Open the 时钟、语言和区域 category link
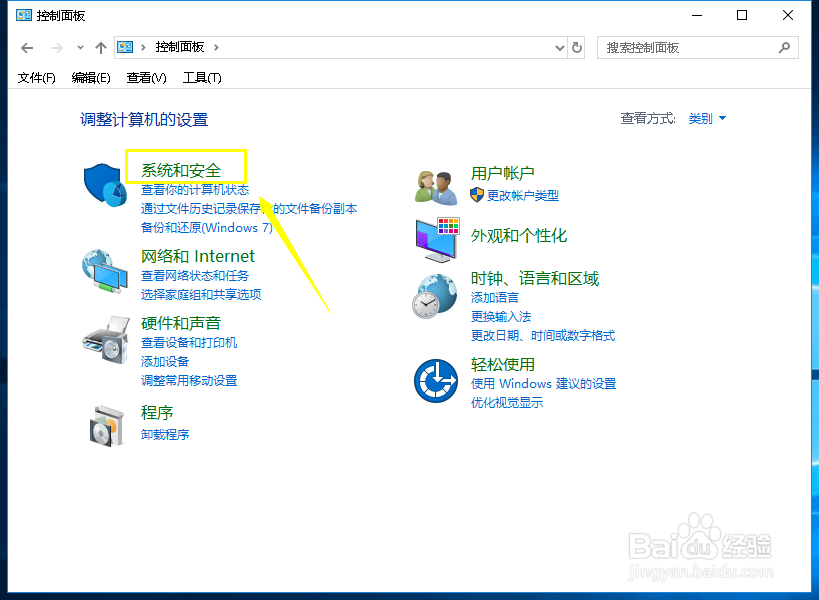This screenshot has width=819, height=600. coord(534,278)
